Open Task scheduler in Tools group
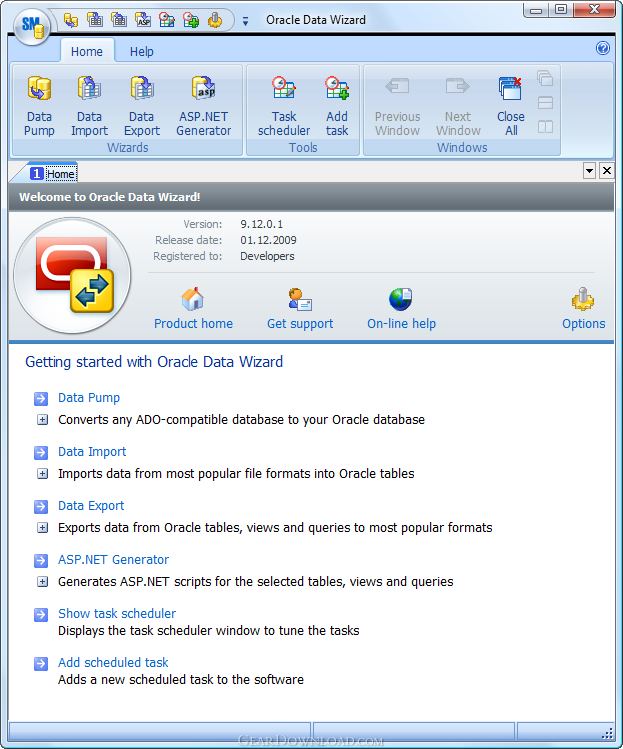This screenshot has width=623, height=749. [284, 106]
